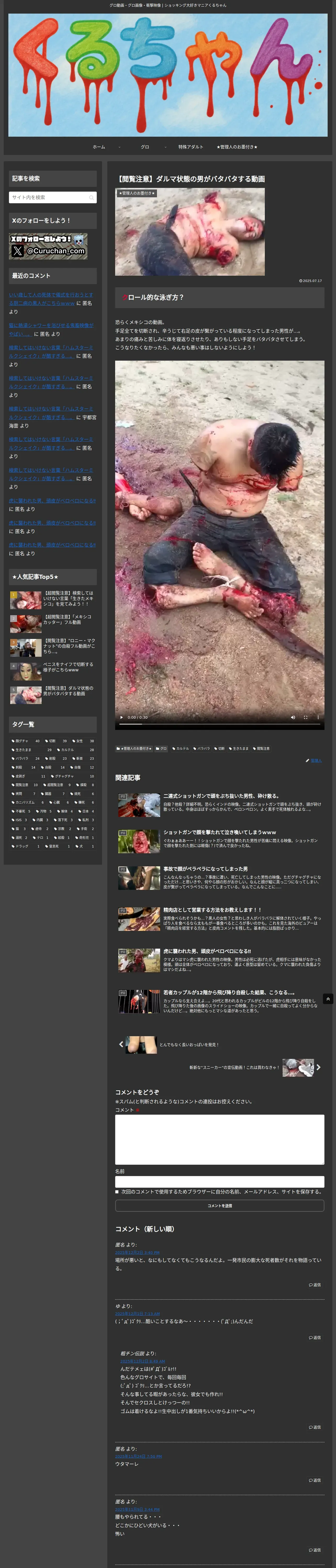Viewport: 336px width, 1568px height.
Task: Open ★管理人のお墨付き★ in the navigation bar
Action: click(x=237, y=147)
